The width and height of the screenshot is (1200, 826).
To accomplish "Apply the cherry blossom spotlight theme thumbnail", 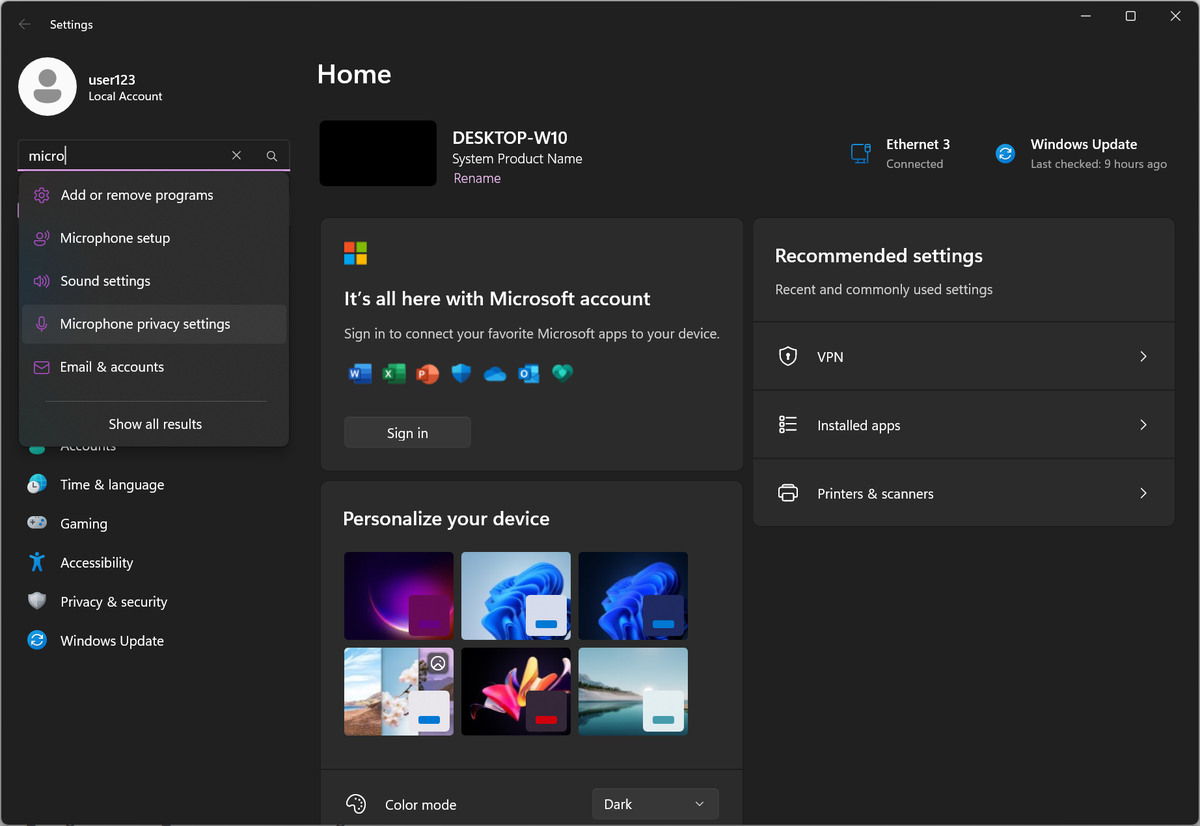I will (x=399, y=692).
